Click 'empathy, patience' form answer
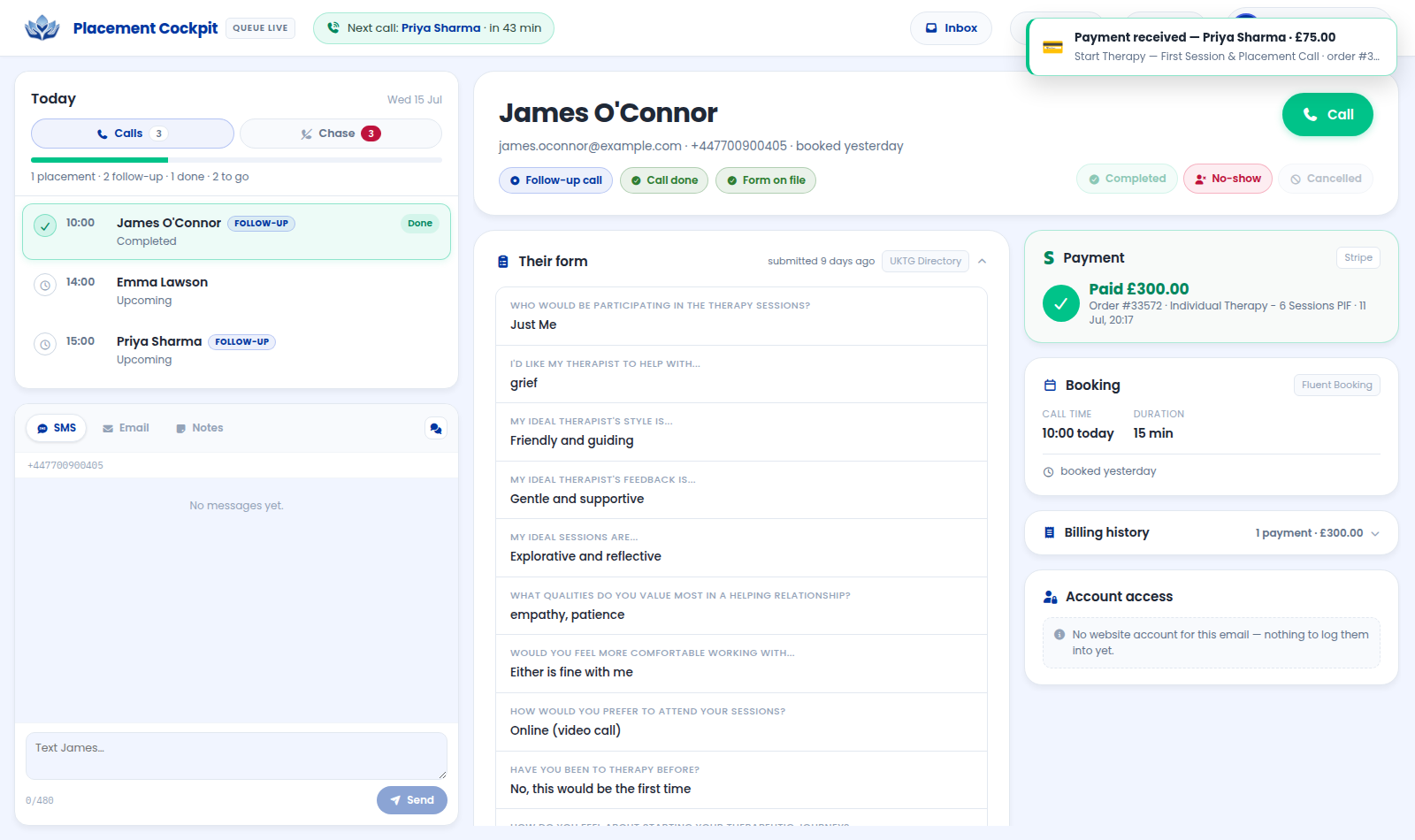 pos(567,615)
